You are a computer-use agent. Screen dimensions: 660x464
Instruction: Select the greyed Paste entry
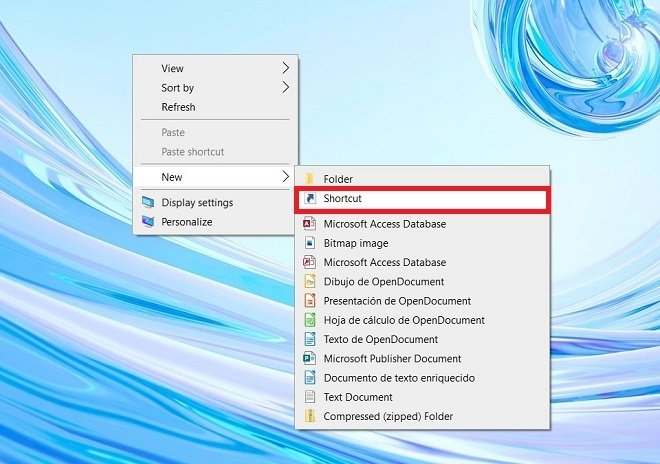tap(215, 132)
